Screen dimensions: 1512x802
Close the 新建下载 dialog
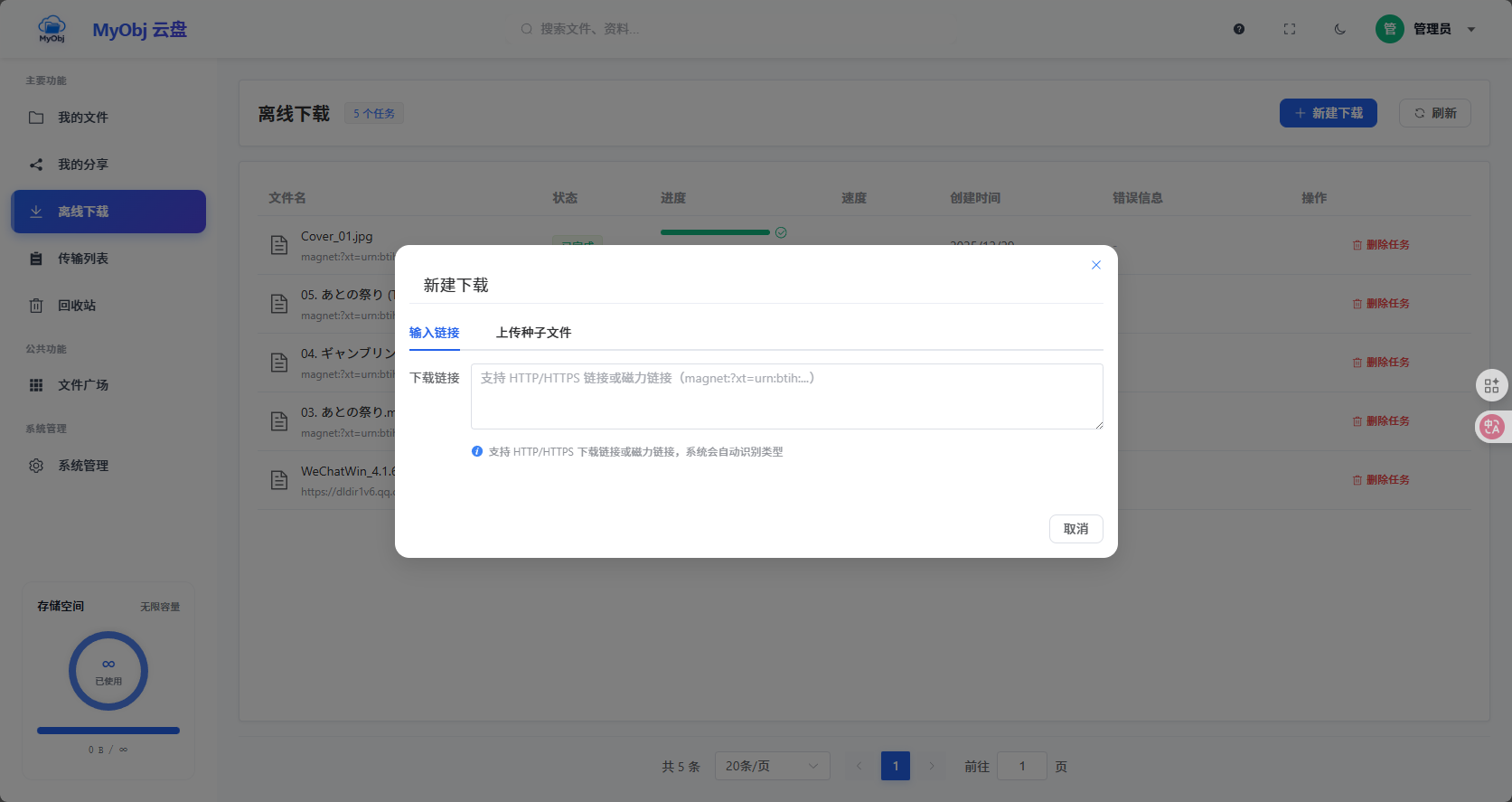point(1095,265)
